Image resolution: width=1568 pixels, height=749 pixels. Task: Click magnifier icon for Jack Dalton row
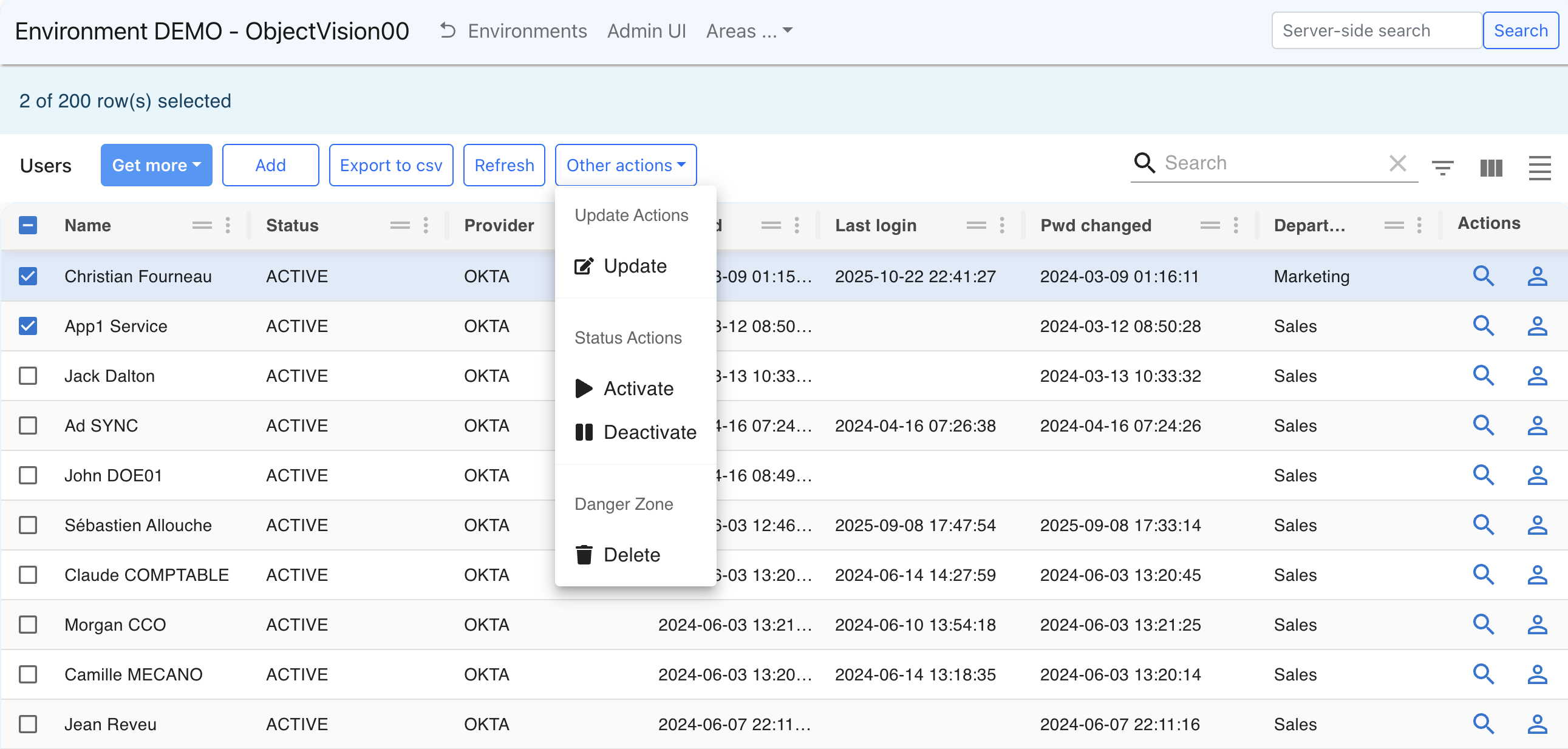coord(1483,376)
